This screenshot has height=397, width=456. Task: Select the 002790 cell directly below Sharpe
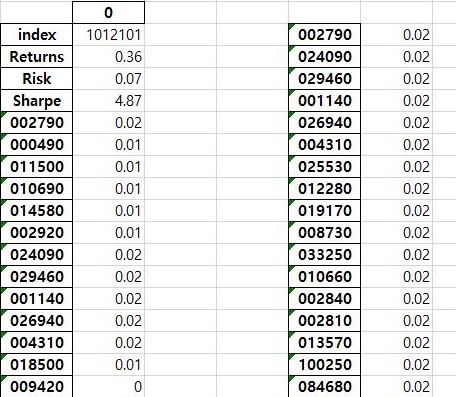36,122
